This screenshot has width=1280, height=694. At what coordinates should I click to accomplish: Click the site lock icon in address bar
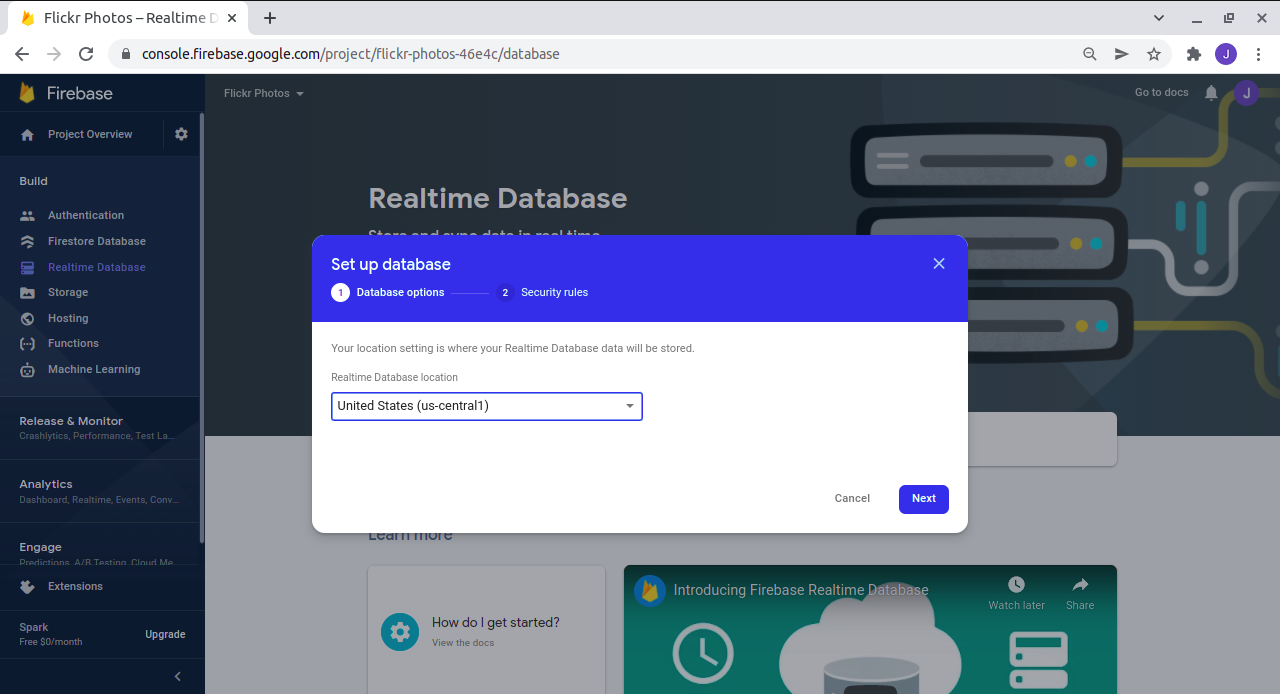click(x=125, y=54)
